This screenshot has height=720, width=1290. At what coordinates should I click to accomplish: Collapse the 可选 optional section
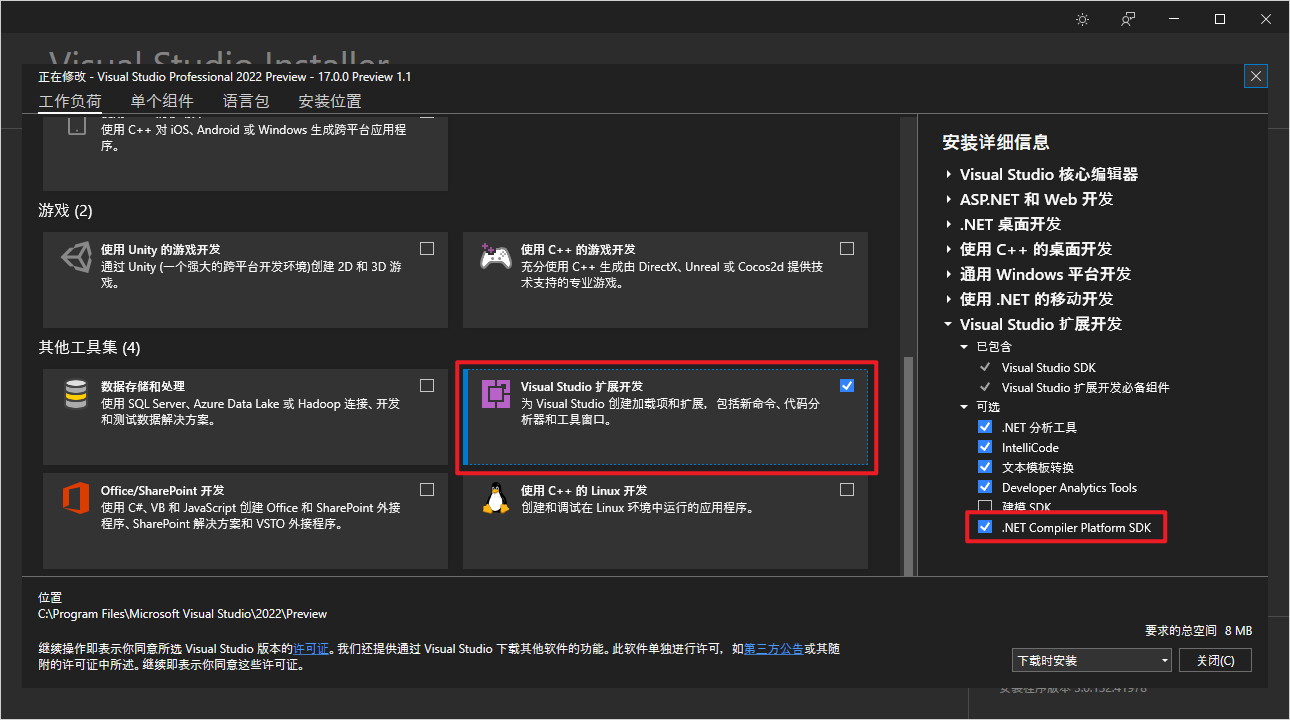(x=965, y=407)
